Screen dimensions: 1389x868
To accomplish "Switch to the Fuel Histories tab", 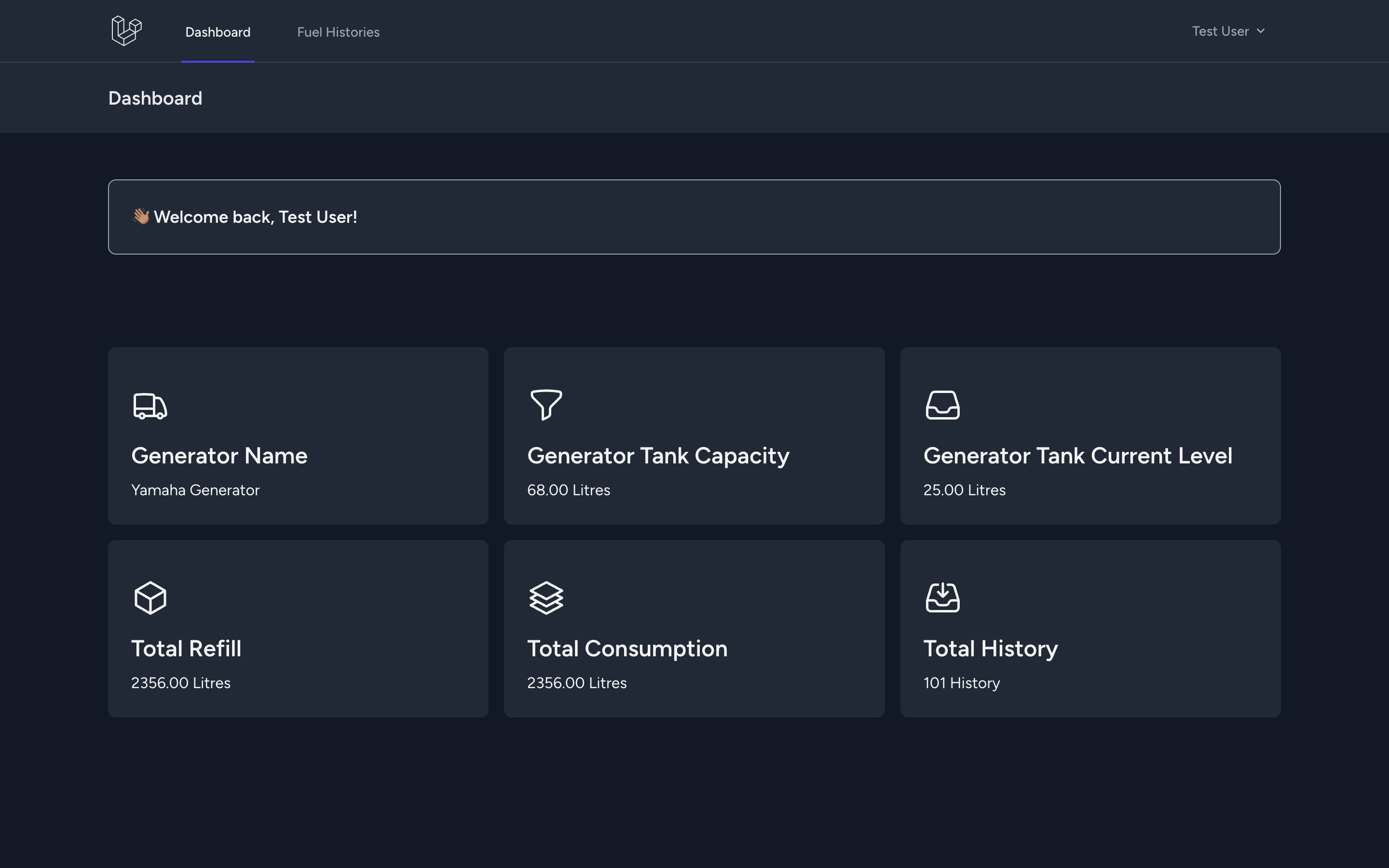I will click(x=338, y=32).
